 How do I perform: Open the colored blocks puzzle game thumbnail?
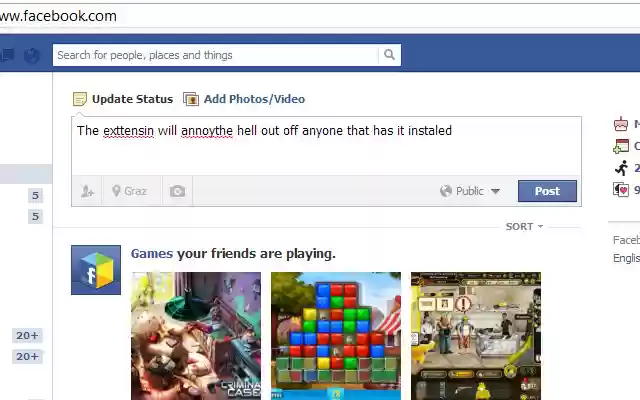336,336
